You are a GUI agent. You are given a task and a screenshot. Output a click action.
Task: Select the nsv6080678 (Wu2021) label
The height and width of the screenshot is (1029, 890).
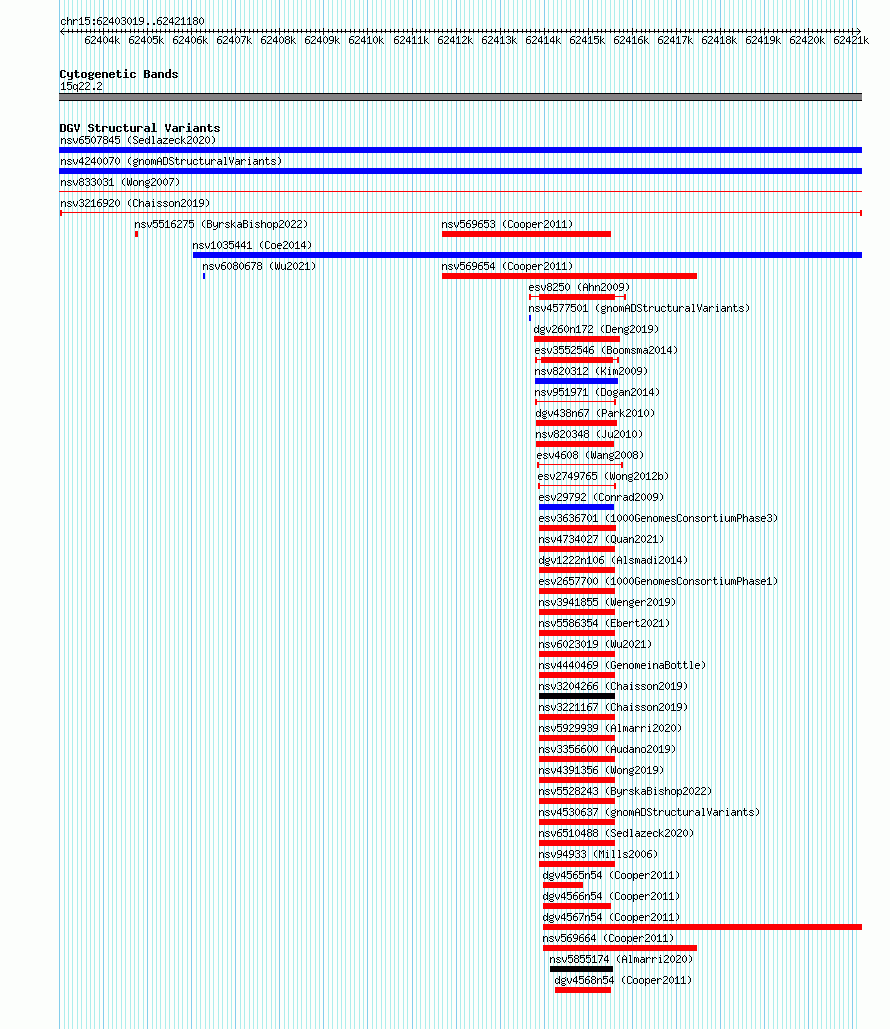coord(259,266)
